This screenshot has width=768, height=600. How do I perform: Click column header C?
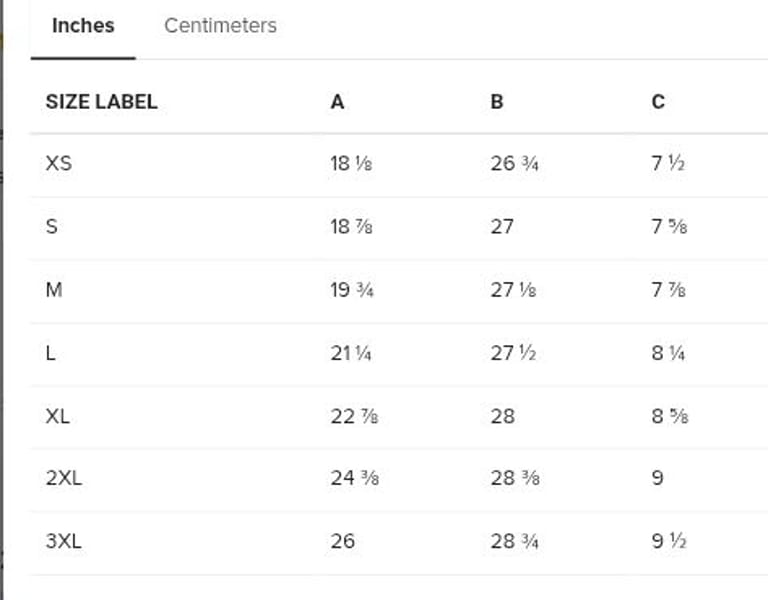coord(658,102)
